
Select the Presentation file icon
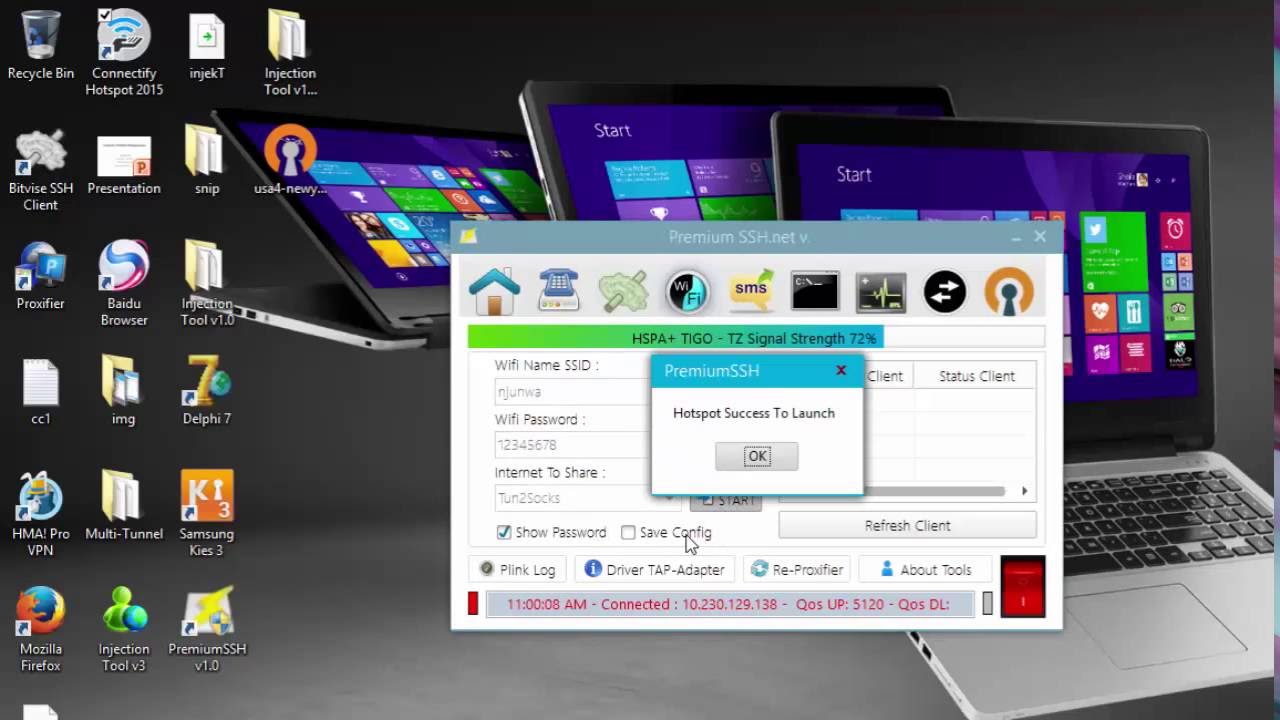tap(124, 165)
